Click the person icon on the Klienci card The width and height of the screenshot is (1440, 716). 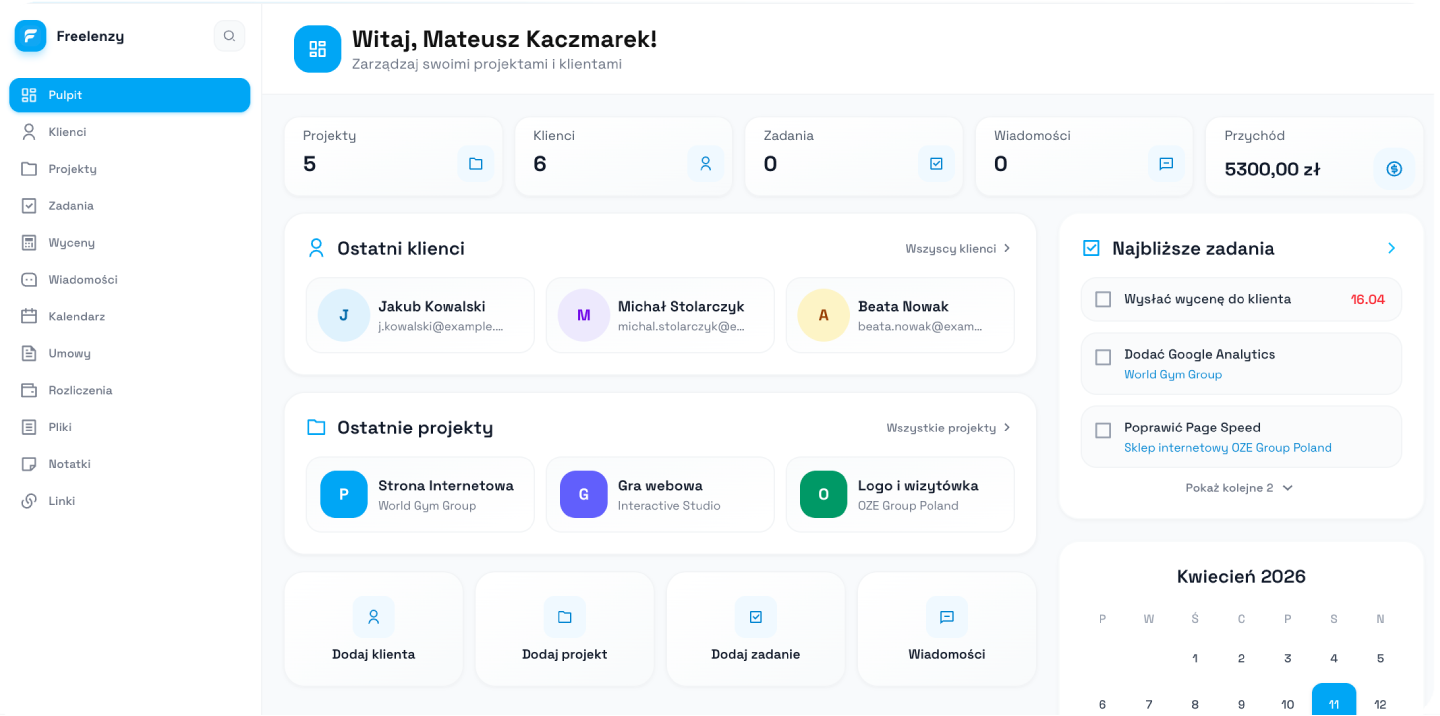705,163
